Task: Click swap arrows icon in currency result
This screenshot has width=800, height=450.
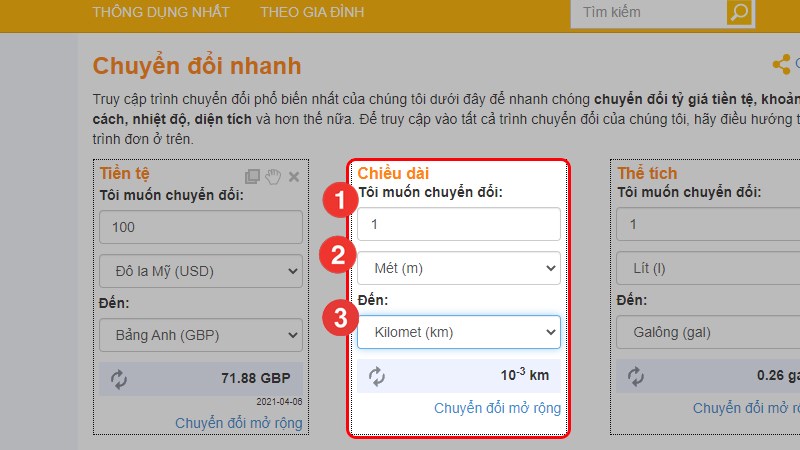Action: 119,379
